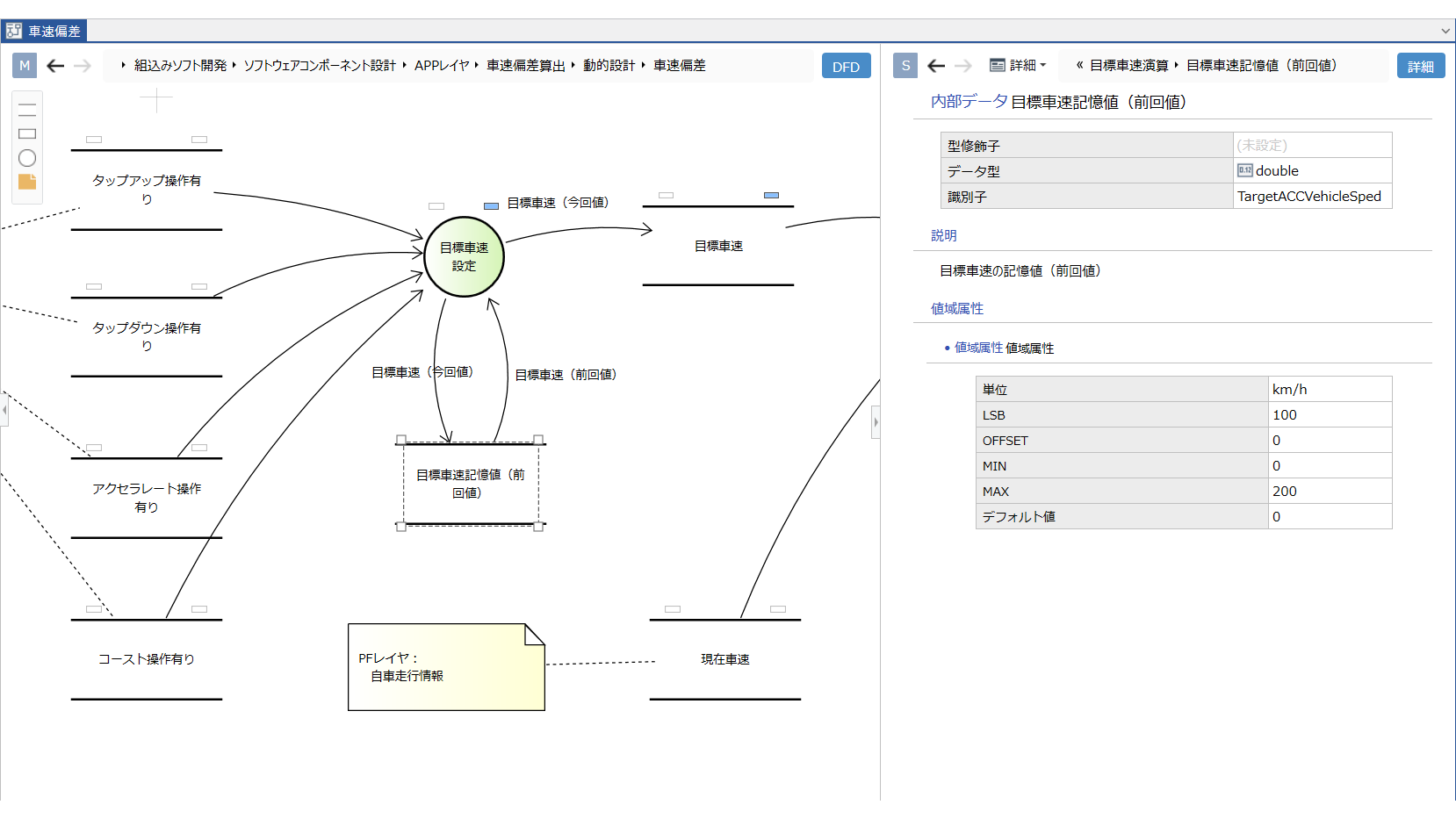Select the 目標車速設定 process circle

(464, 256)
